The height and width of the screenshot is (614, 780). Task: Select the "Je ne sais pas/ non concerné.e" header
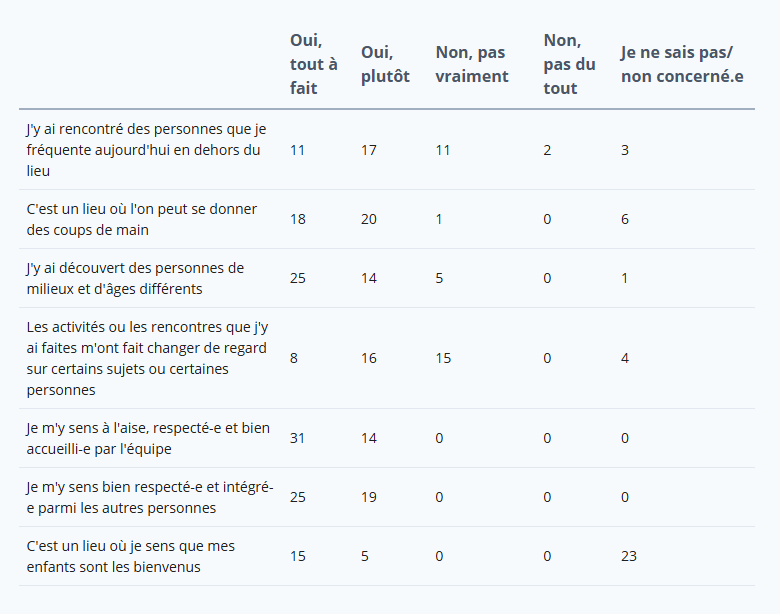[681, 64]
